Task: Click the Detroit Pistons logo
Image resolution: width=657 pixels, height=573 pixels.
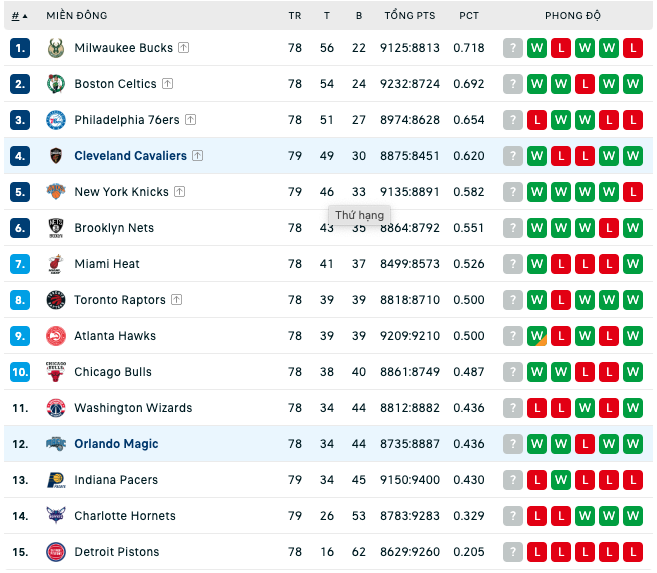Action: pyautogui.click(x=56, y=552)
